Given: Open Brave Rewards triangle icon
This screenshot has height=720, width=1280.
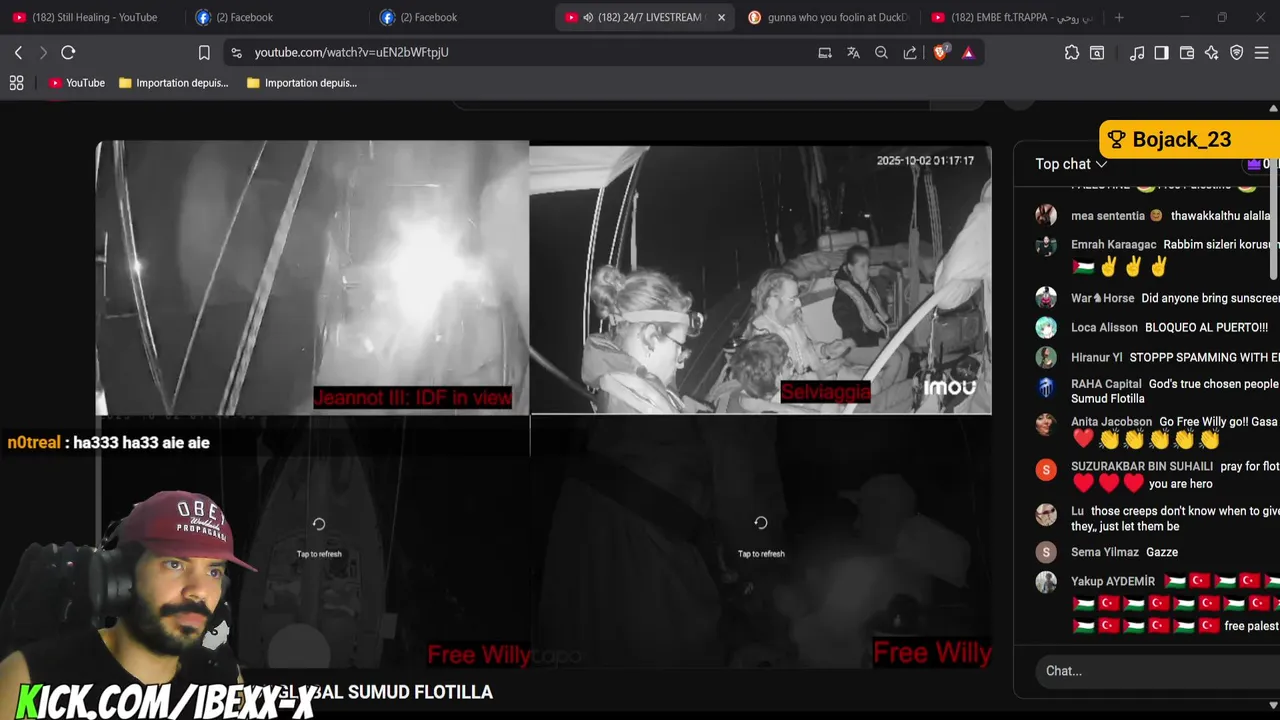Looking at the screenshot, I should point(968,53).
